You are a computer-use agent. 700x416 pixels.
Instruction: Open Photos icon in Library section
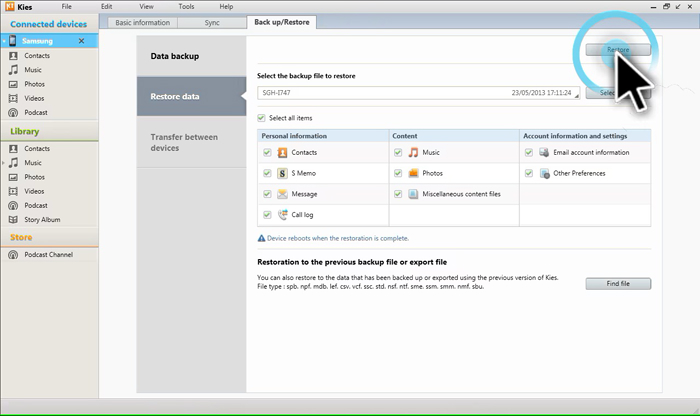pyautogui.click(x=13, y=177)
